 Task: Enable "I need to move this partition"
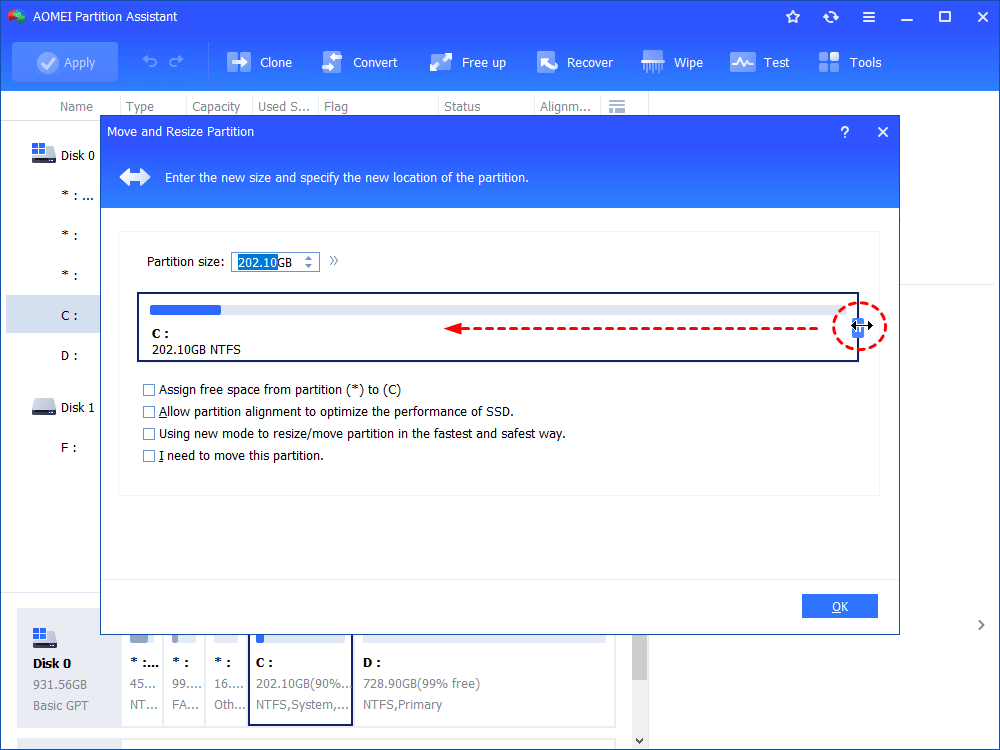click(149, 455)
